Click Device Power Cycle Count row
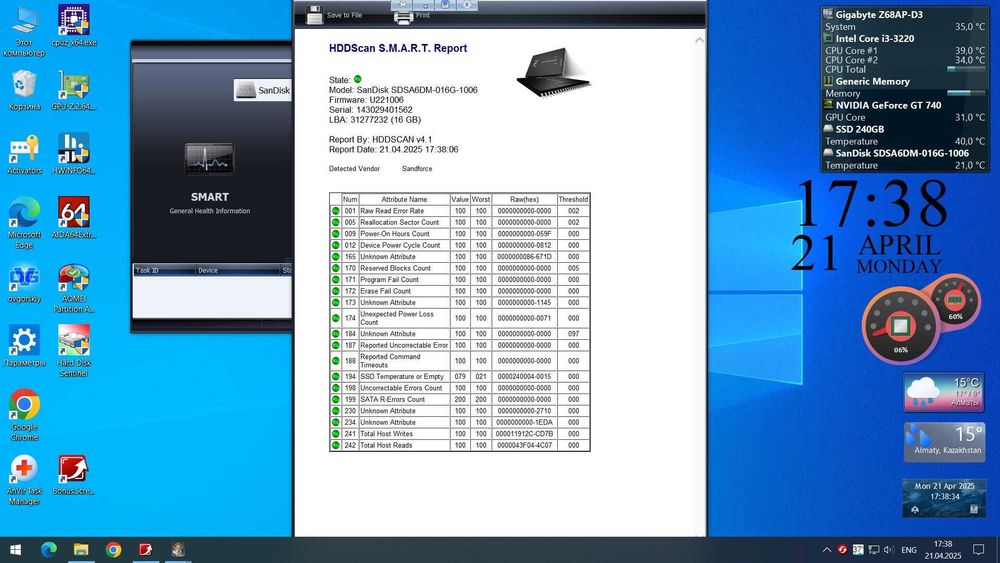 tap(460, 245)
